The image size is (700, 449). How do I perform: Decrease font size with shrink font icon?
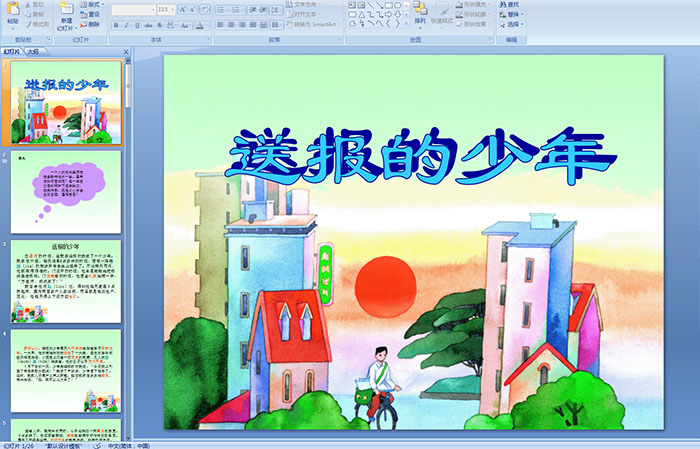pos(192,9)
